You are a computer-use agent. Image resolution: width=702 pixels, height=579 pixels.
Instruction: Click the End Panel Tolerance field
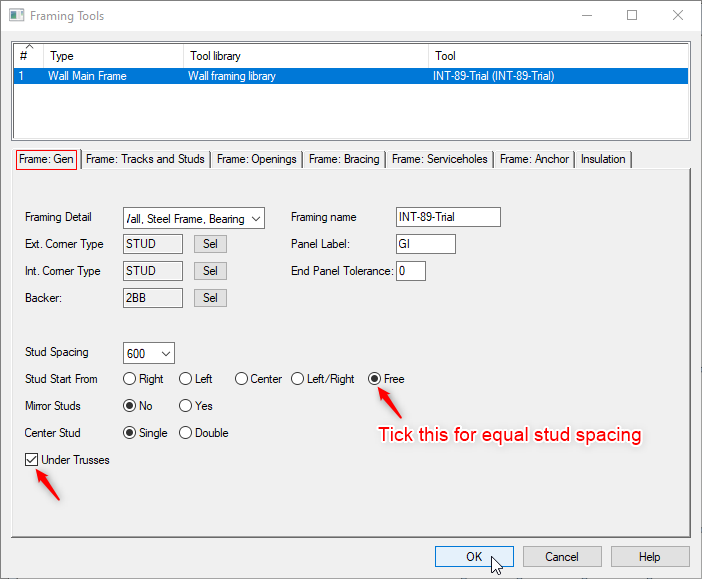[410, 271]
